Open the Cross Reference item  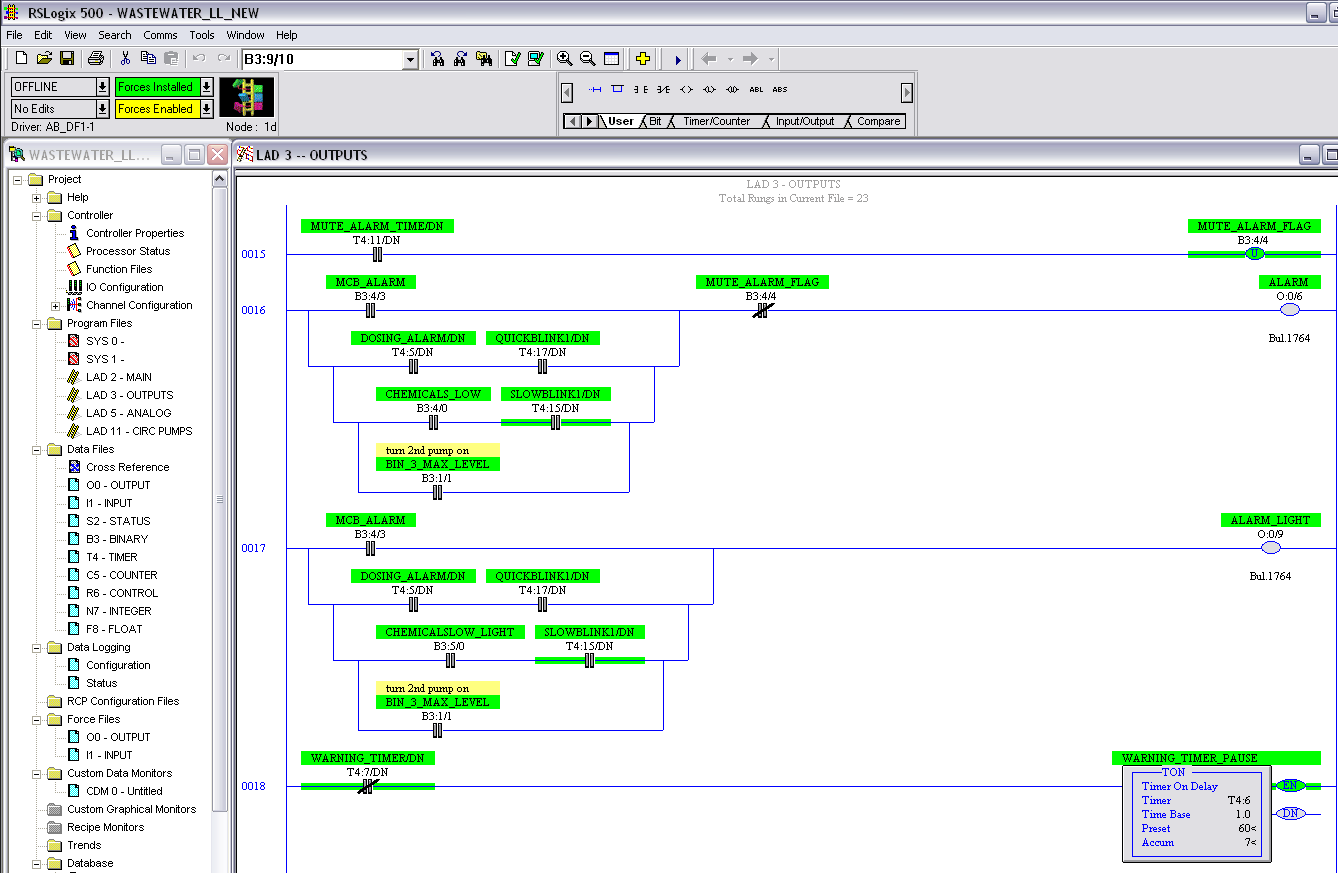[x=127, y=468]
